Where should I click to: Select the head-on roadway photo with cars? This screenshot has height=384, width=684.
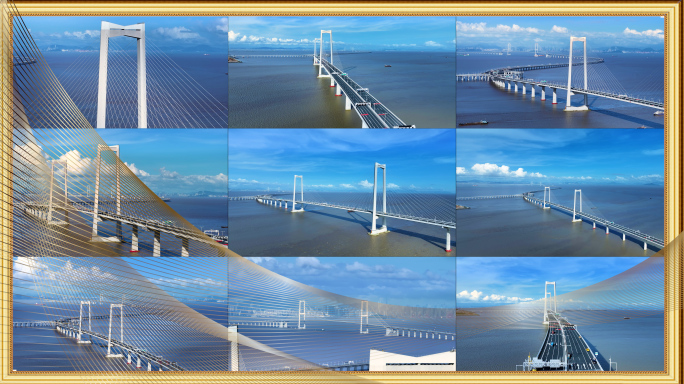click(x=560, y=314)
